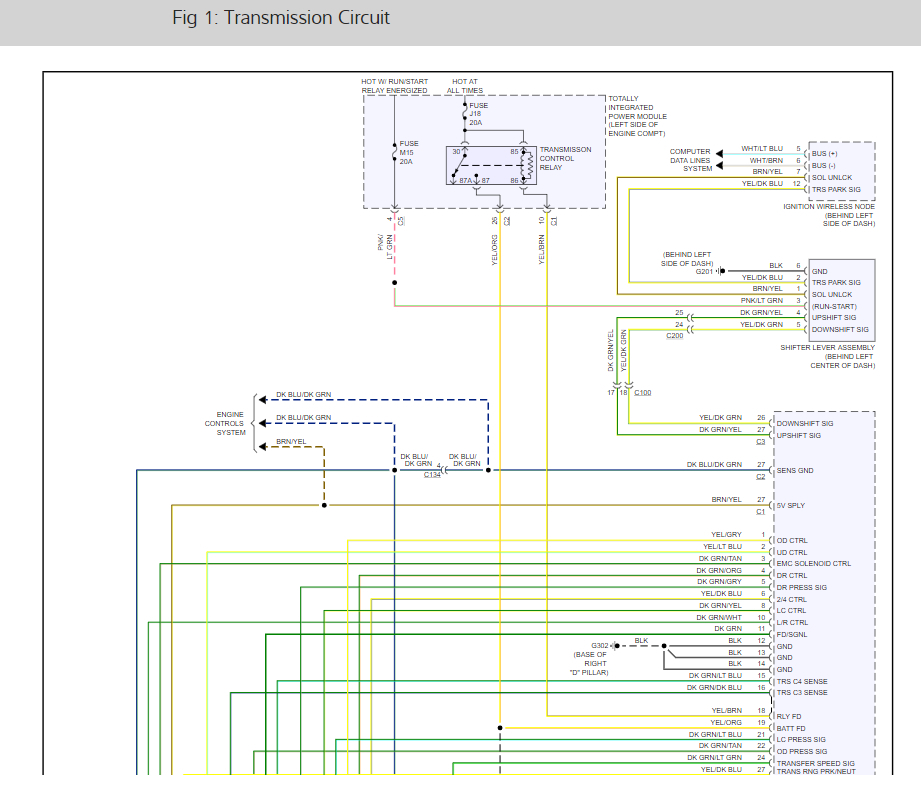921x802 pixels.
Task: Click the C100 connector label
Action: 643,392
